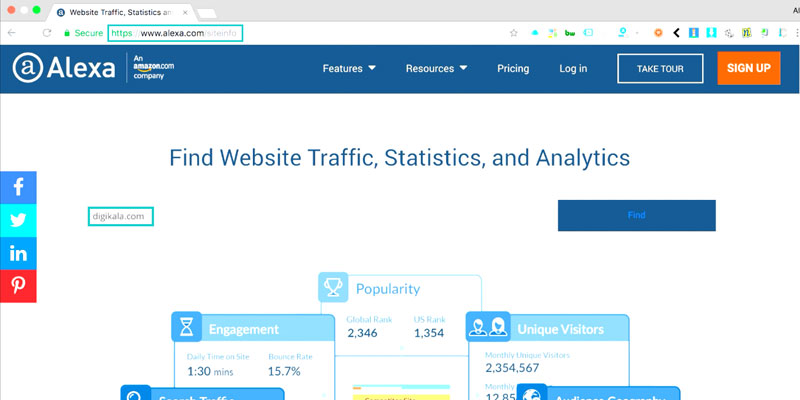Open the Pricing page

pyautogui.click(x=513, y=68)
